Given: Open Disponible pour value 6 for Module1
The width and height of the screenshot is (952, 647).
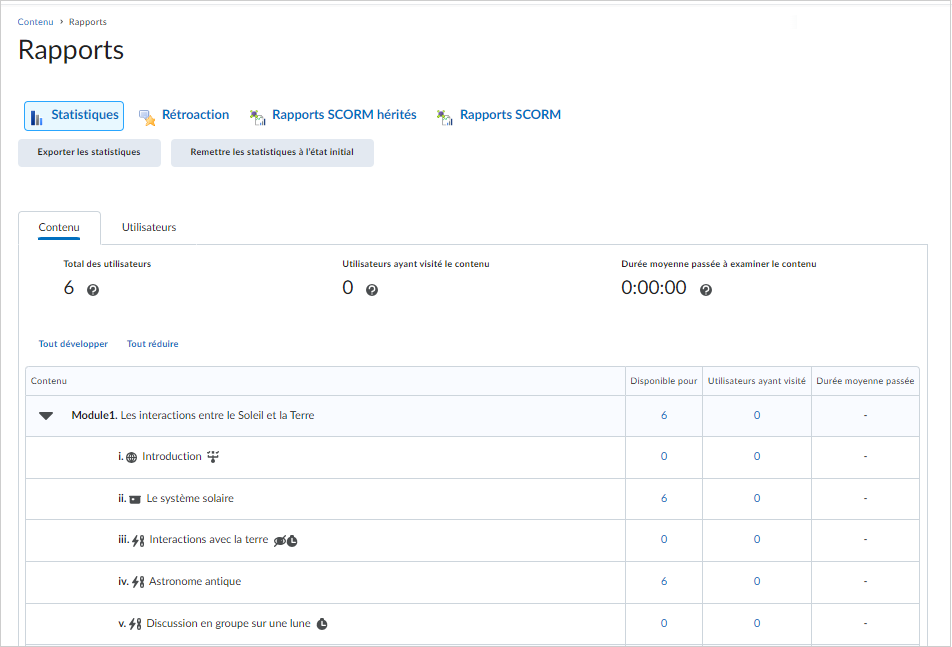Looking at the screenshot, I should 664,416.
